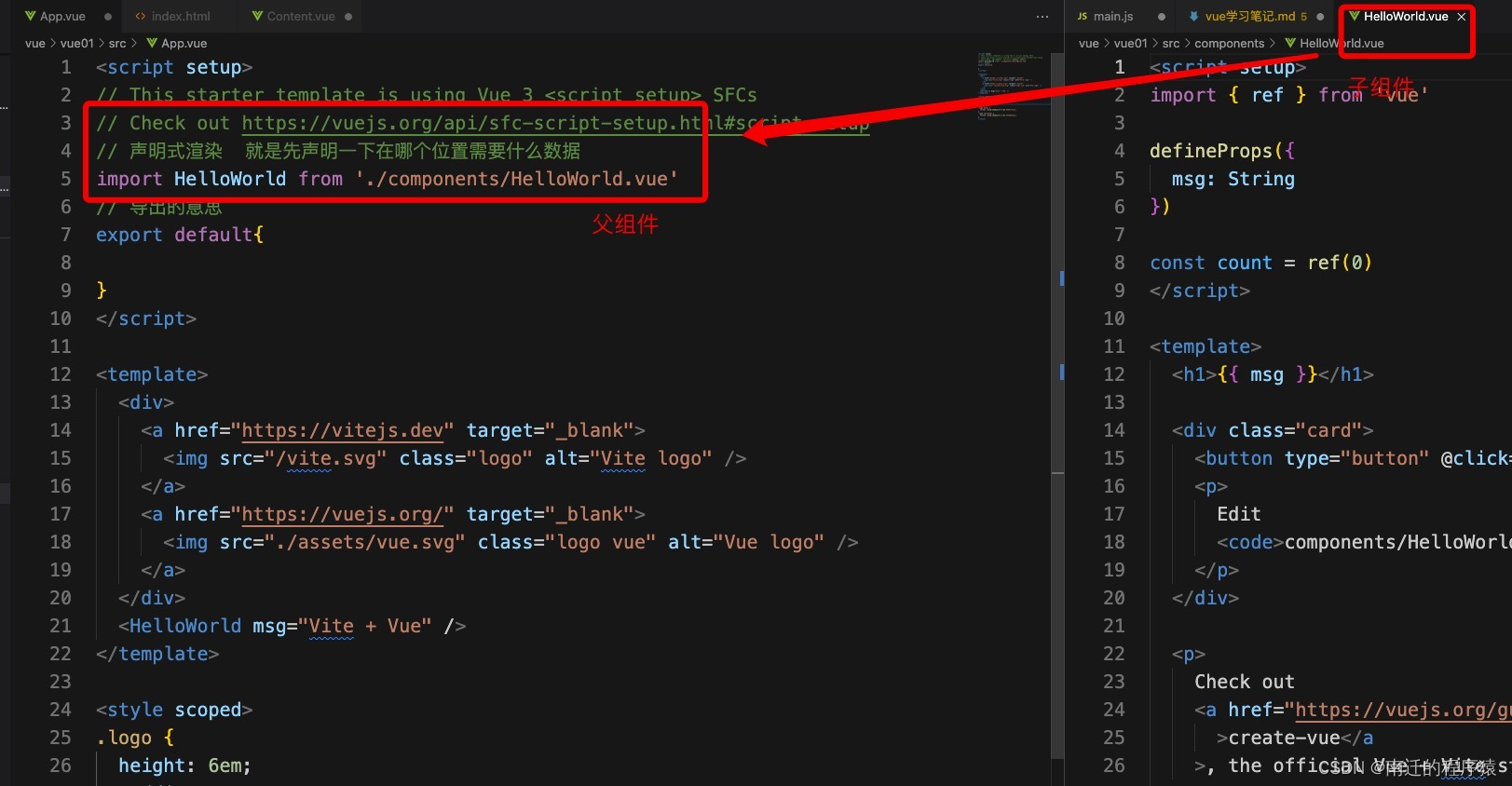Click the markdown icon on vue学习笔记.md tab
This screenshot has height=786, width=1512.
pos(1193,17)
